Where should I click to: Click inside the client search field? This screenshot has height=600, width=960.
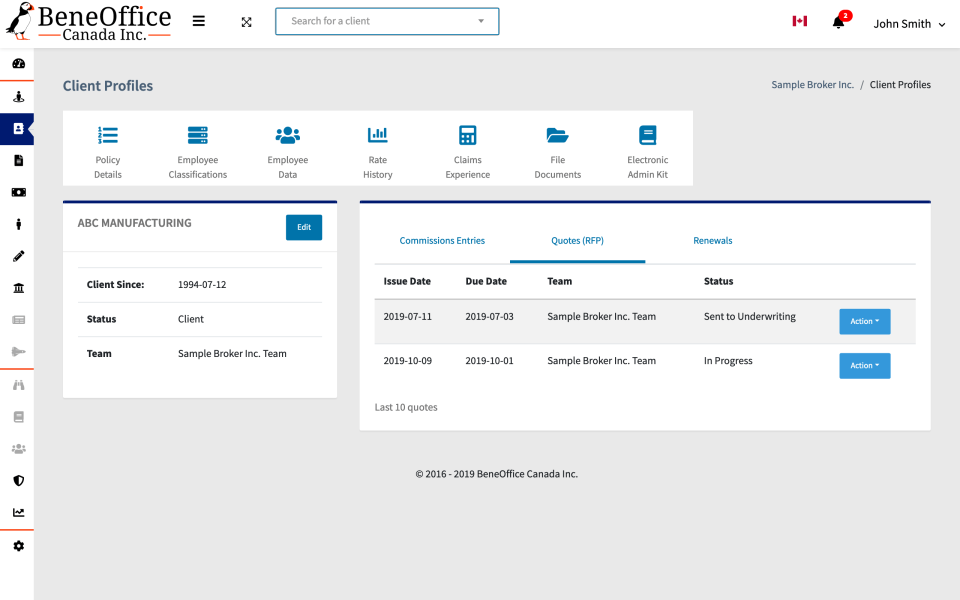(370, 20)
